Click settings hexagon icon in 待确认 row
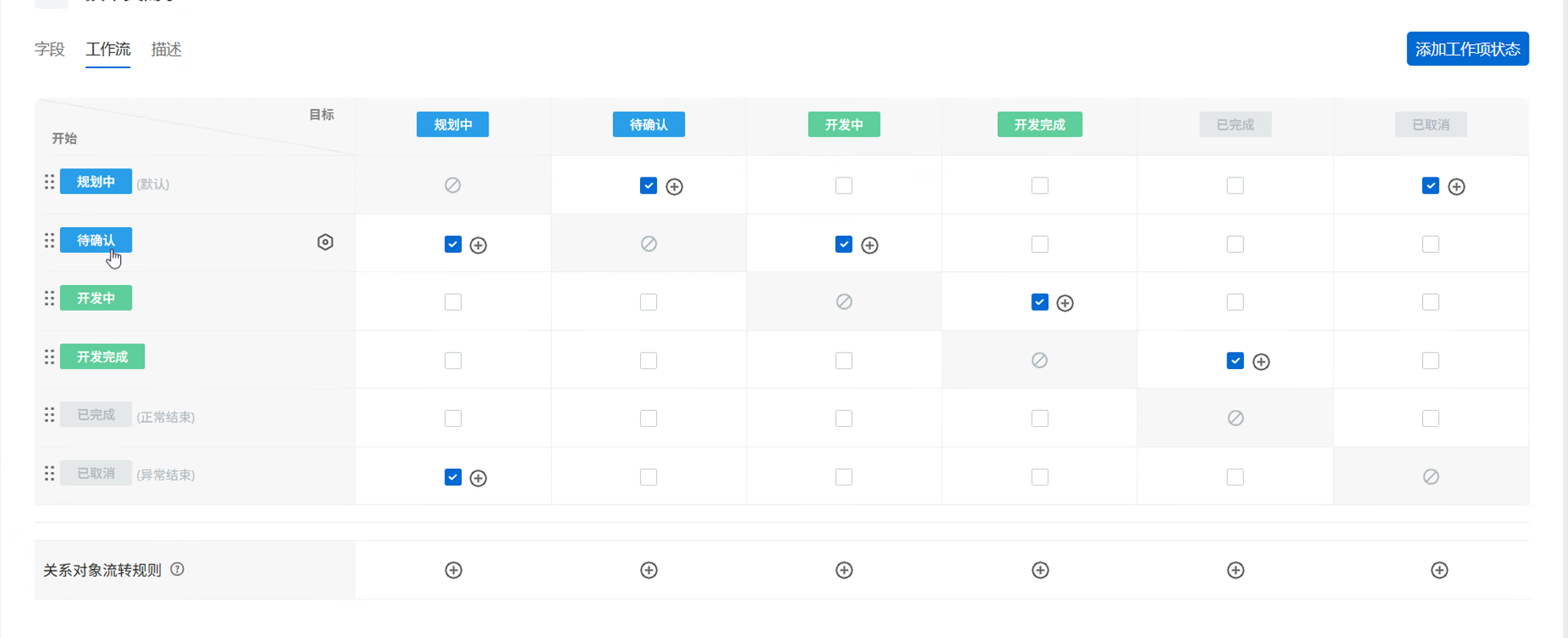 [325, 242]
